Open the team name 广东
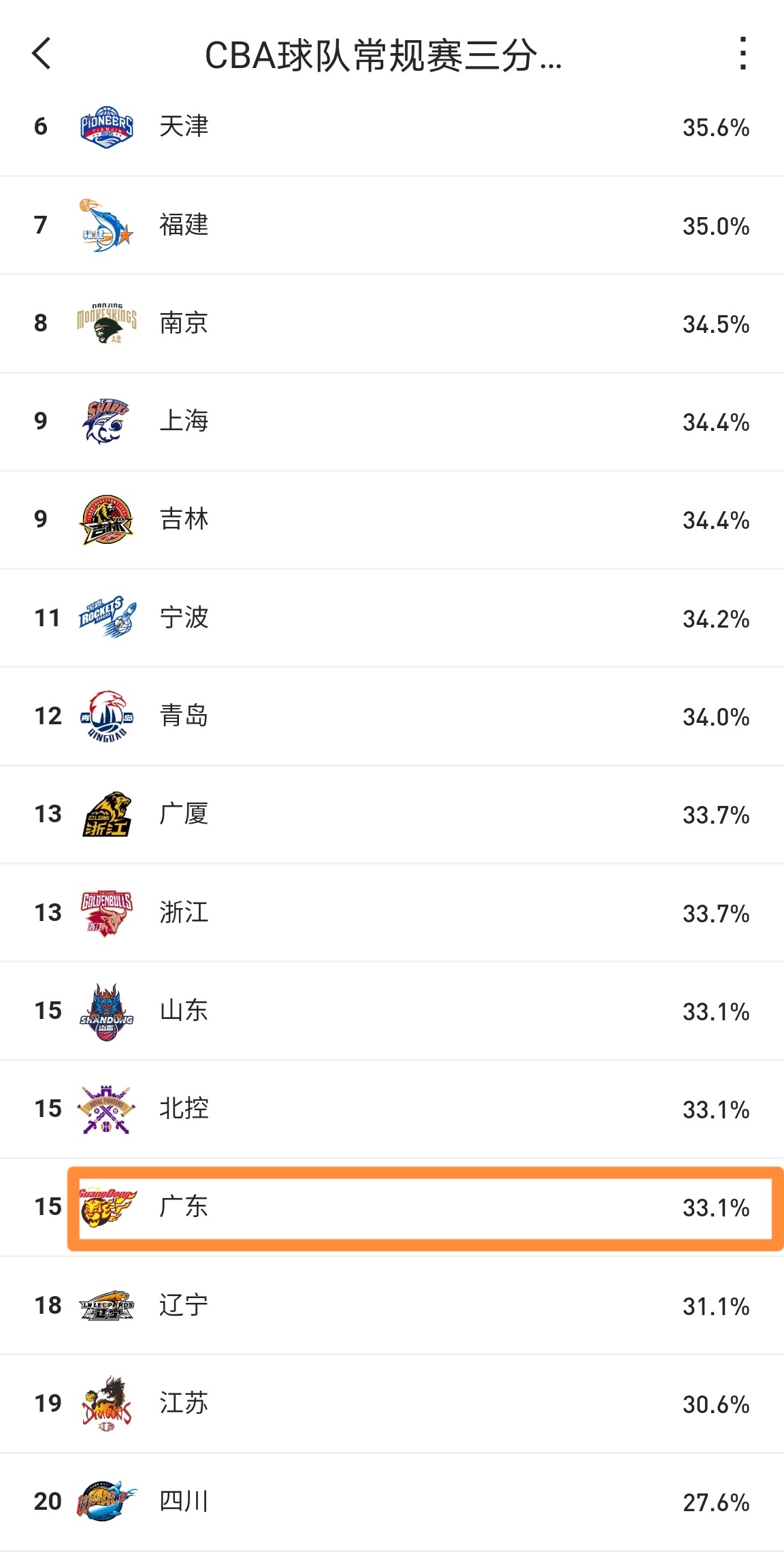 [x=184, y=1207]
